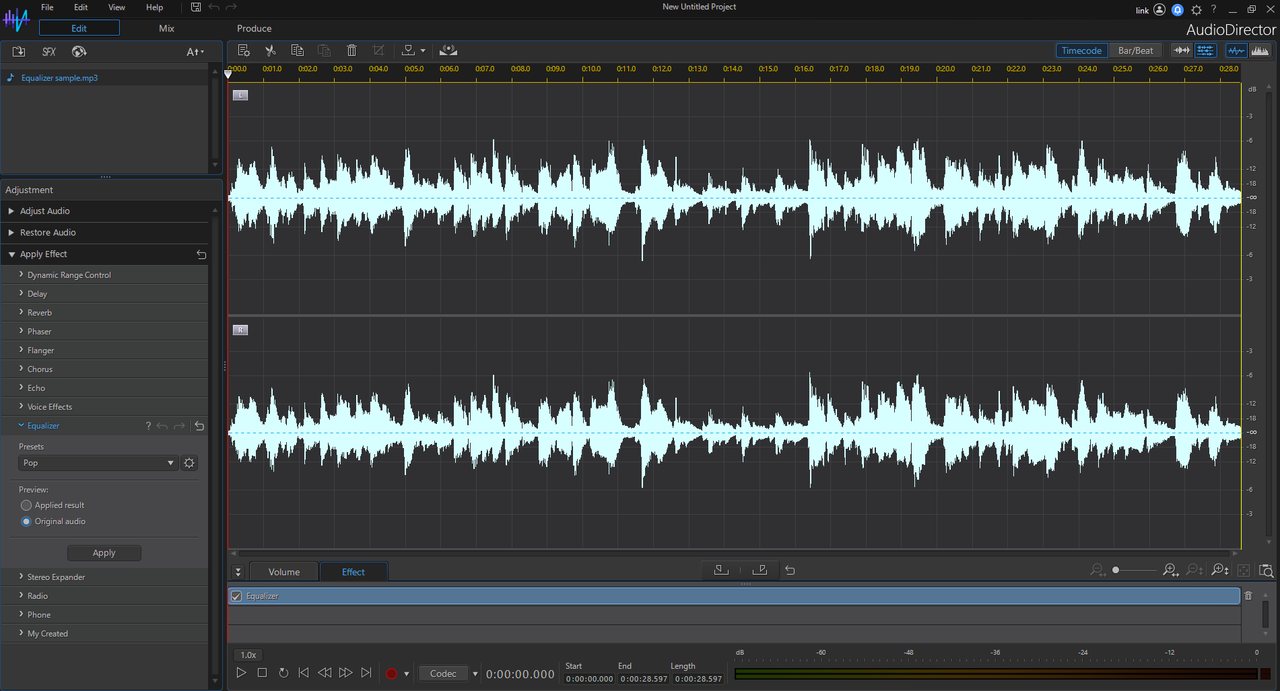This screenshot has height=691, width=1280.
Task: Click the Copy icon in the toolbar
Action: pos(297,50)
